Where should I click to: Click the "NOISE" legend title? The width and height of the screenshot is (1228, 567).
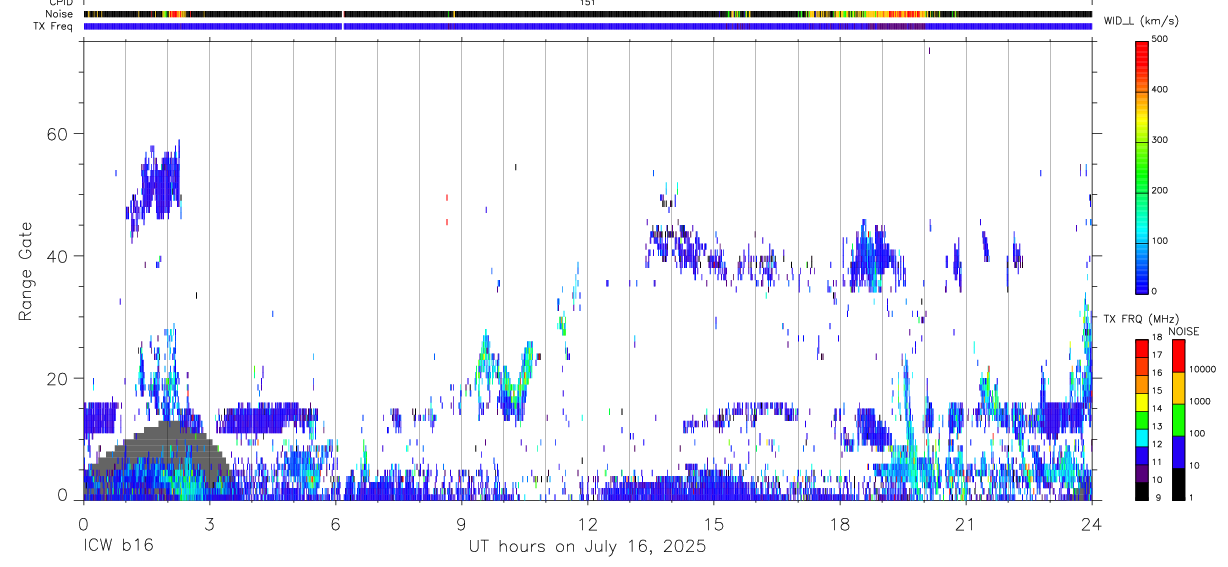tap(1184, 331)
